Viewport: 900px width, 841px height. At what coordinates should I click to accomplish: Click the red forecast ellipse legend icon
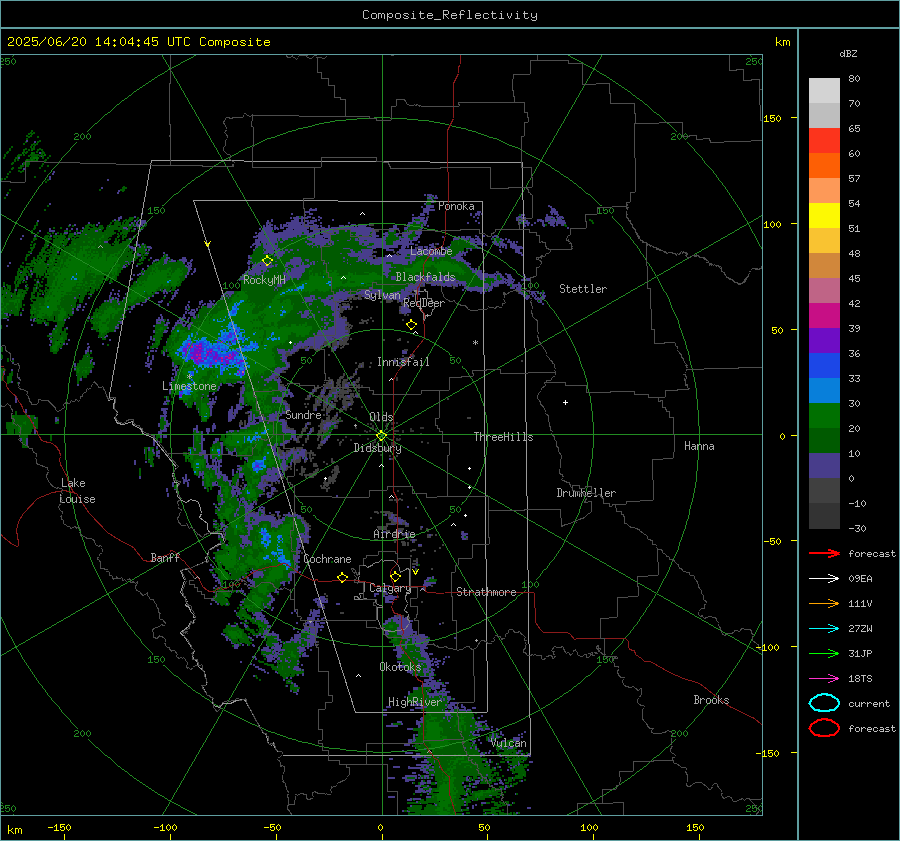click(x=824, y=728)
